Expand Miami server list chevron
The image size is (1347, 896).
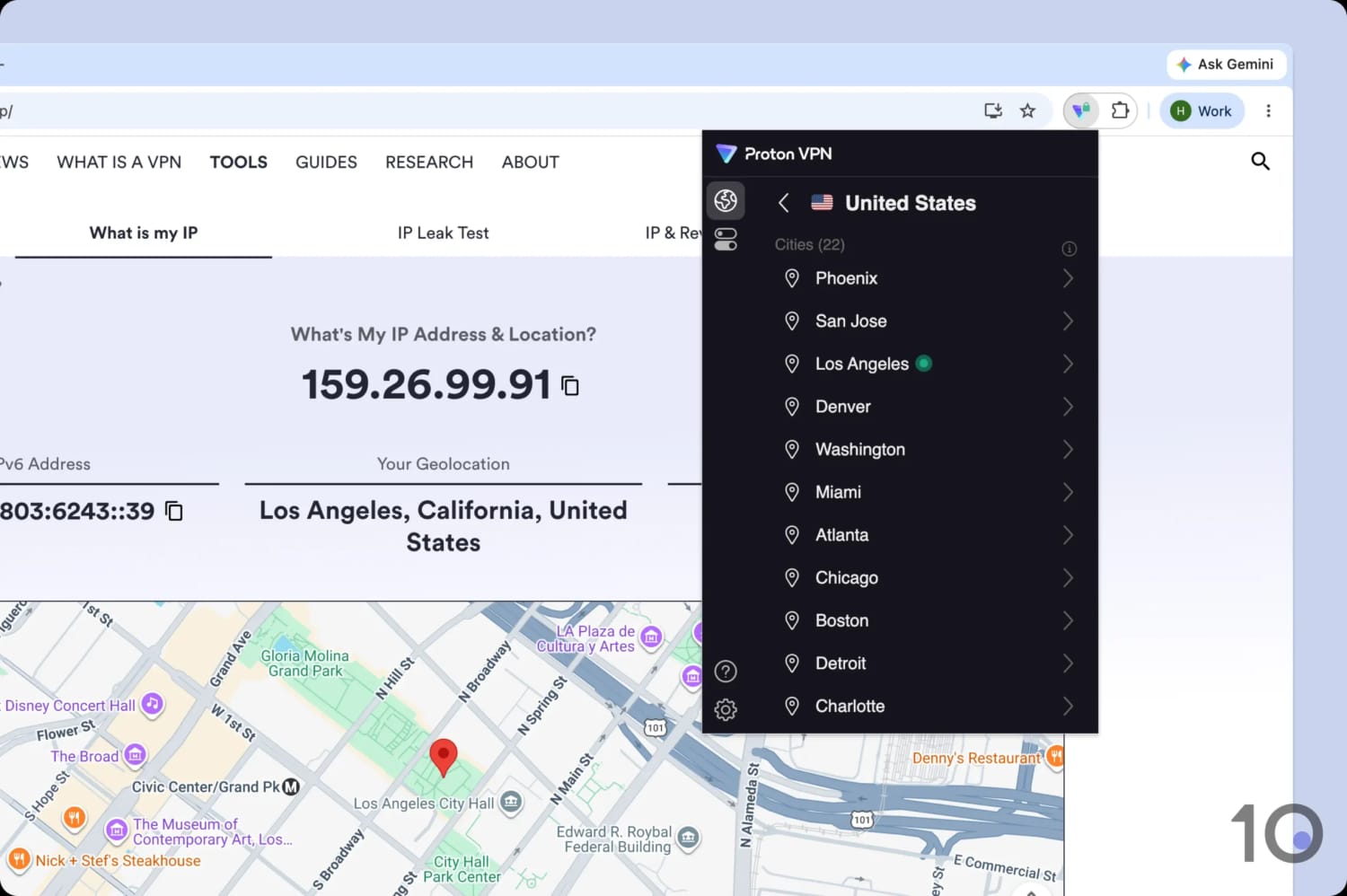1068,492
